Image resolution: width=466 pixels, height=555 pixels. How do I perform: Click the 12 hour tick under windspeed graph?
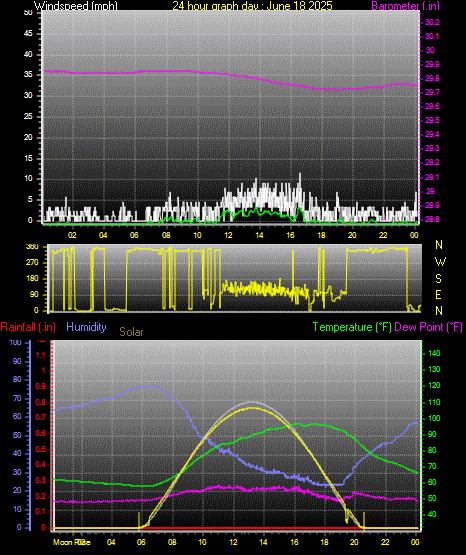pos(229,235)
